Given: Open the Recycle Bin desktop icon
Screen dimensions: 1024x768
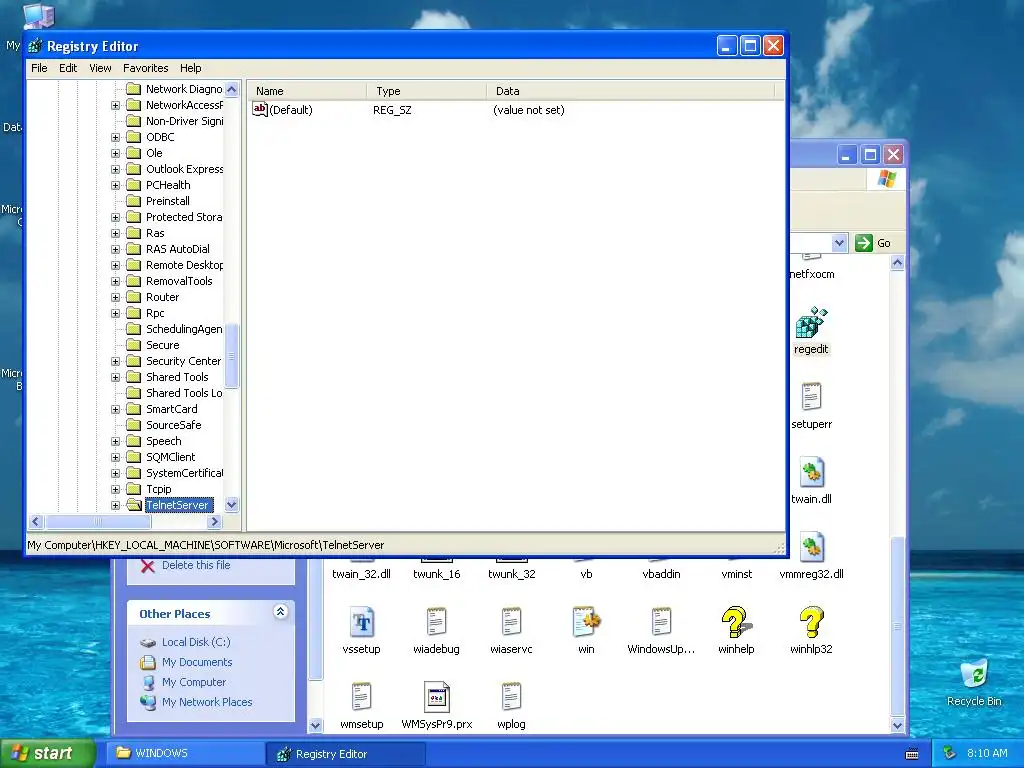Looking at the screenshot, I should tap(974, 675).
